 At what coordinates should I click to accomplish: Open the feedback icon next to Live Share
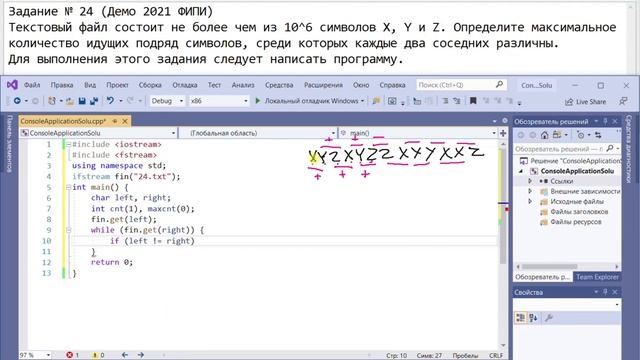[623, 101]
